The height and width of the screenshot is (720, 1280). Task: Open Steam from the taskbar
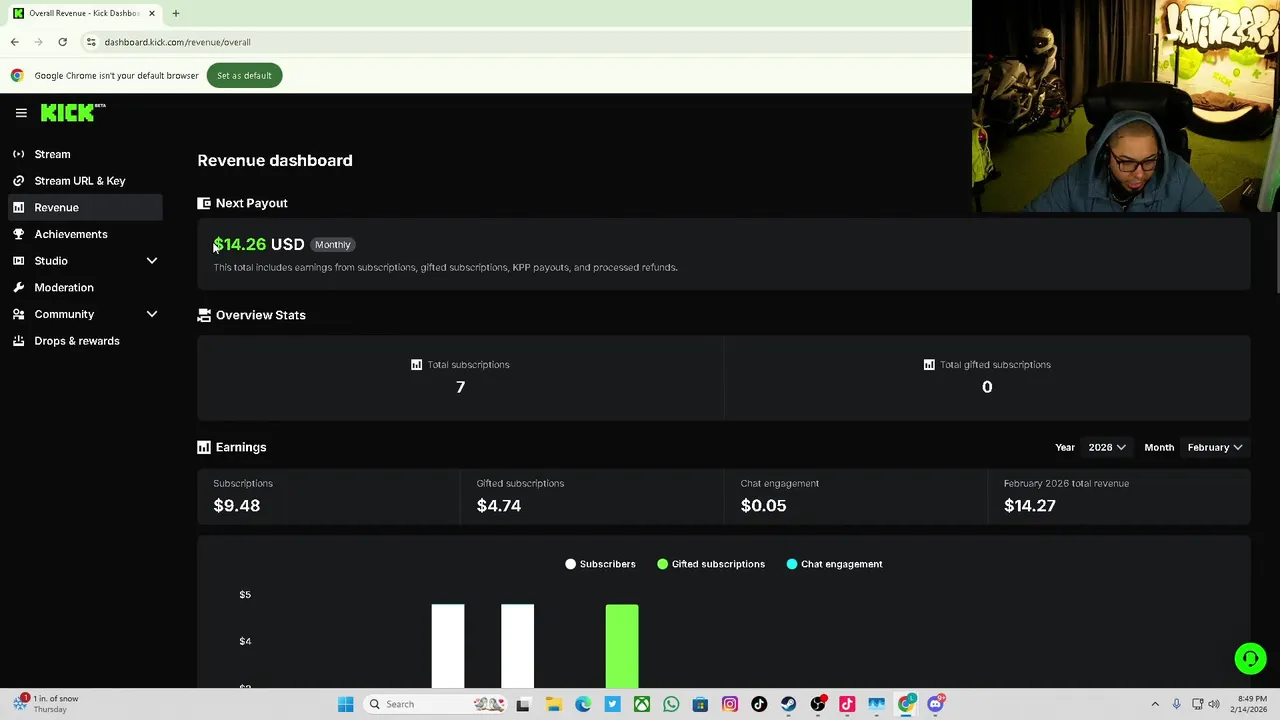click(x=788, y=704)
